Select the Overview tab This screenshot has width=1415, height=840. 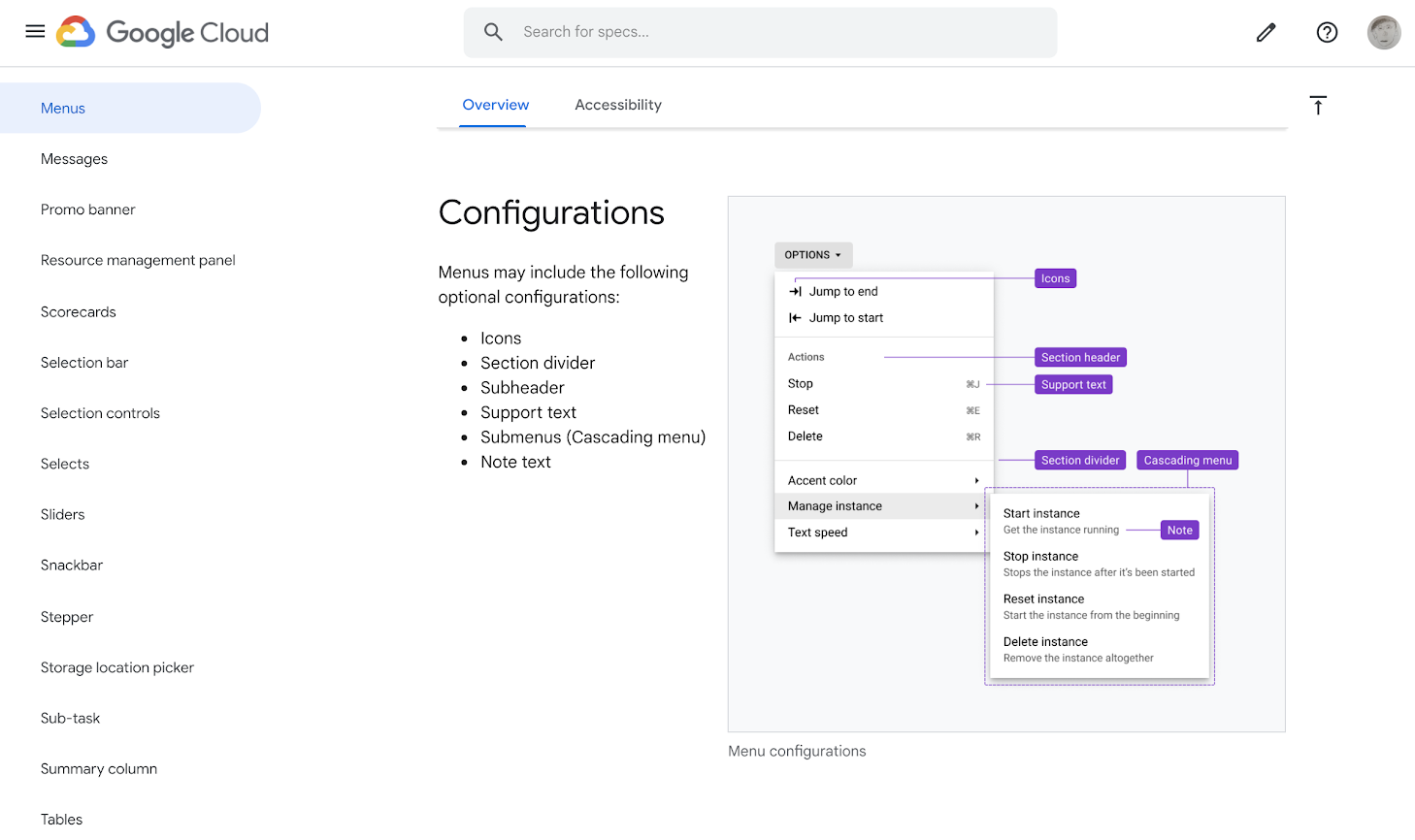click(x=495, y=105)
